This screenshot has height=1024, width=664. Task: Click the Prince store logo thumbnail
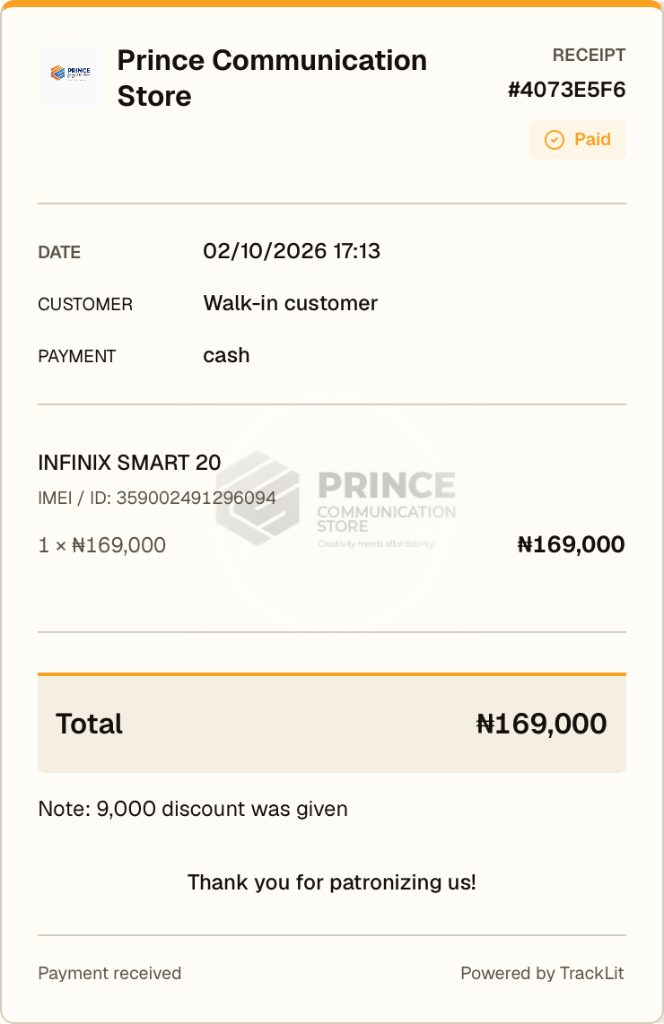pyautogui.click(x=71, y=76)
